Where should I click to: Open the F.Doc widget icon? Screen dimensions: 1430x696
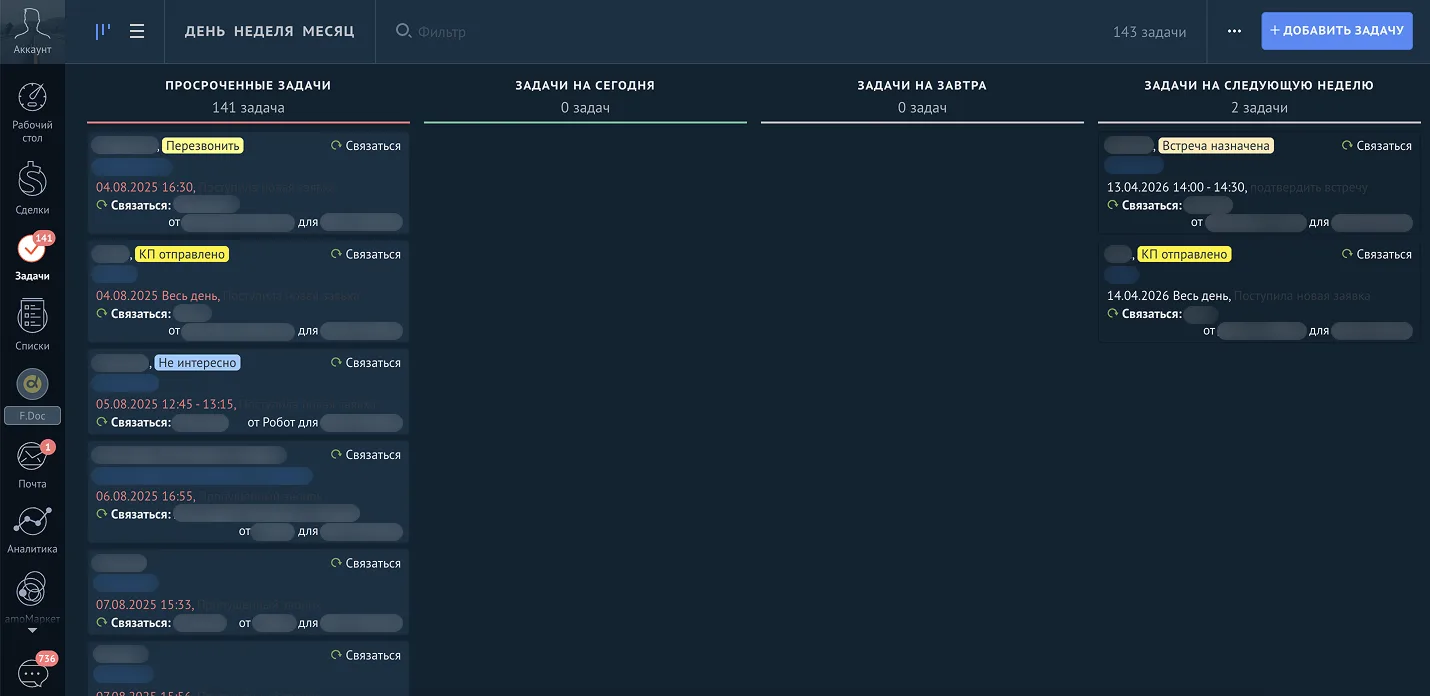tap(32, 384)
